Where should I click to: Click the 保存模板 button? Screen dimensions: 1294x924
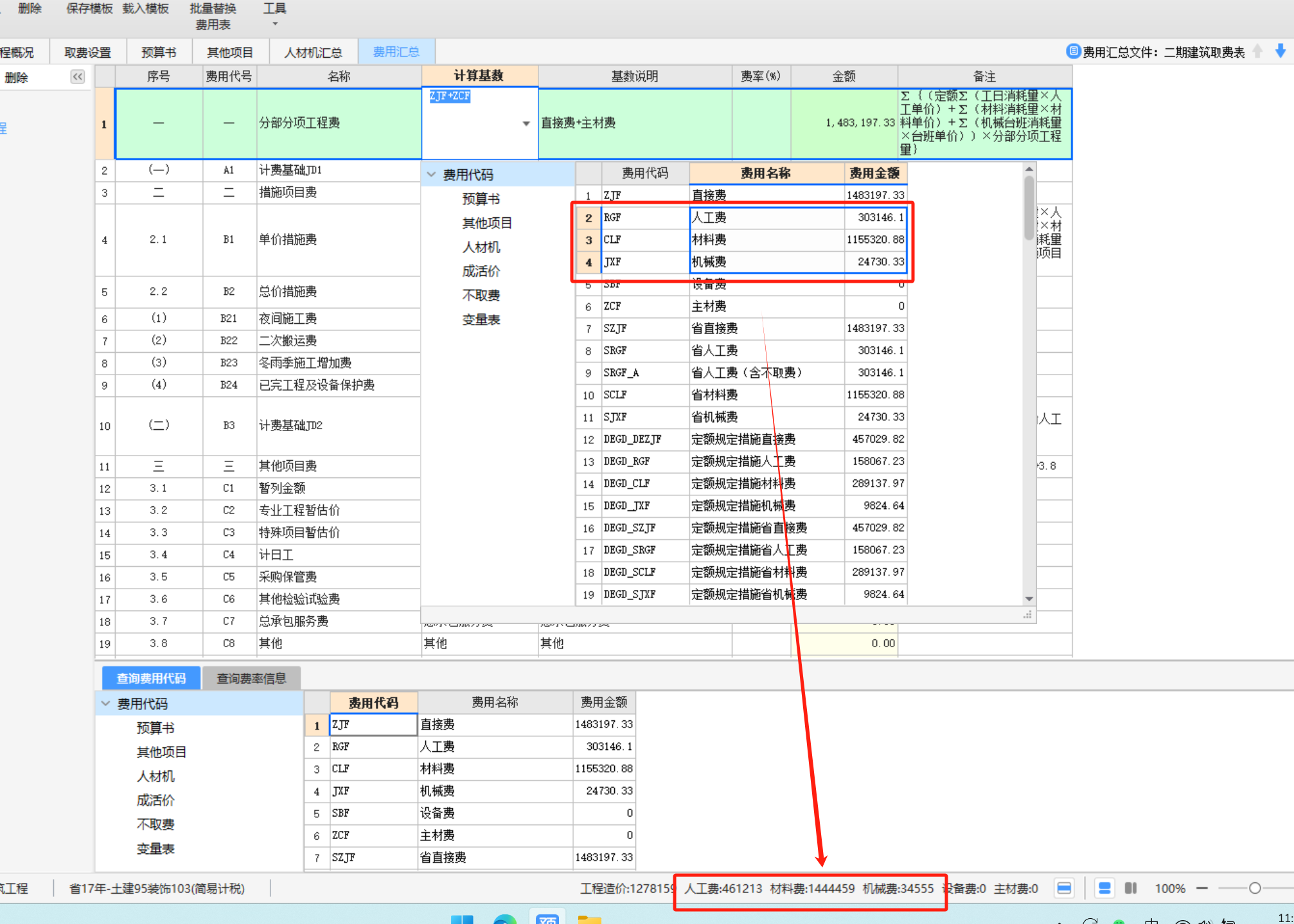(89, 8)
